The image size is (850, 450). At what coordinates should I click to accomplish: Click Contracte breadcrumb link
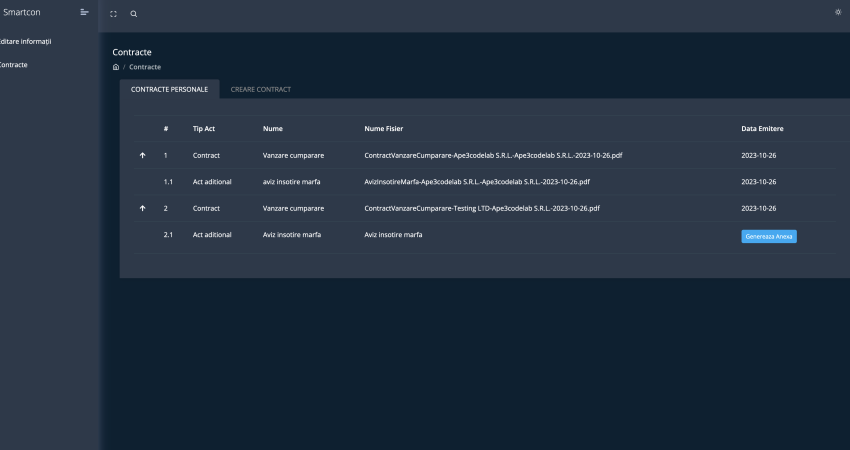pos(145,67)
